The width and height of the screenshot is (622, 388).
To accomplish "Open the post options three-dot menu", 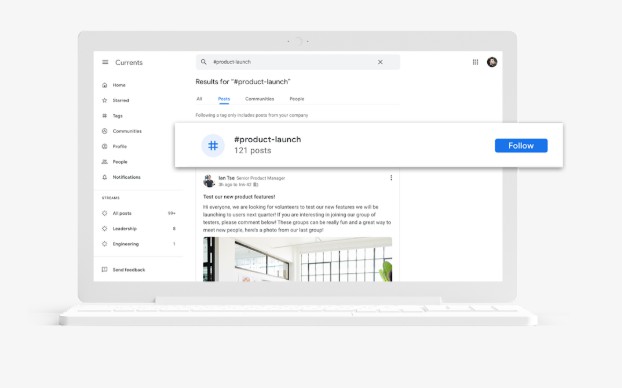I will (391, 178).
